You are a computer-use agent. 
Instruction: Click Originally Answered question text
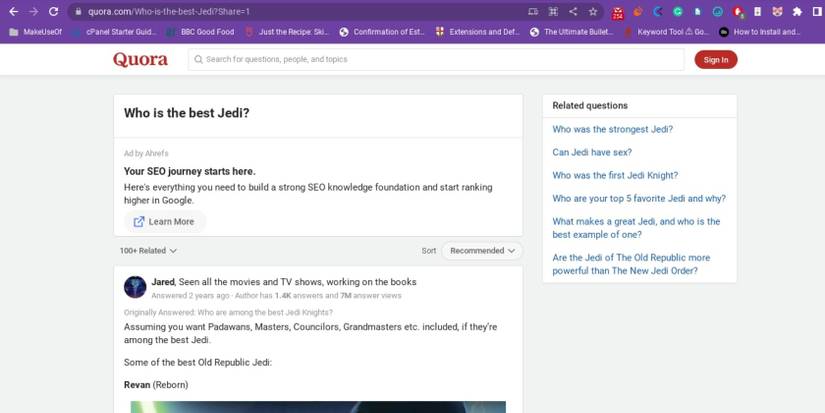(x=228, y=313)
